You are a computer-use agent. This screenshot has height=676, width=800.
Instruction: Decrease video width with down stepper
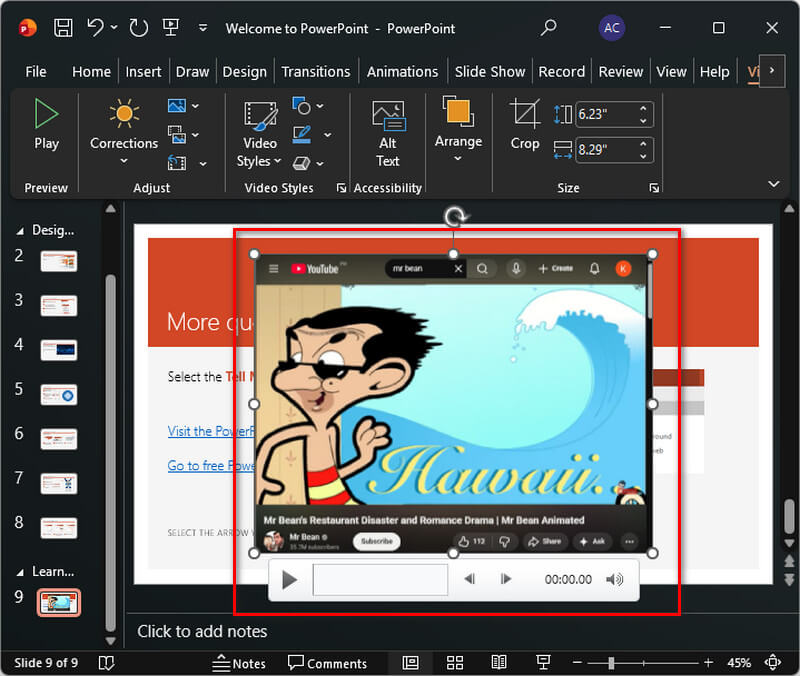click(x=643, y=156)
